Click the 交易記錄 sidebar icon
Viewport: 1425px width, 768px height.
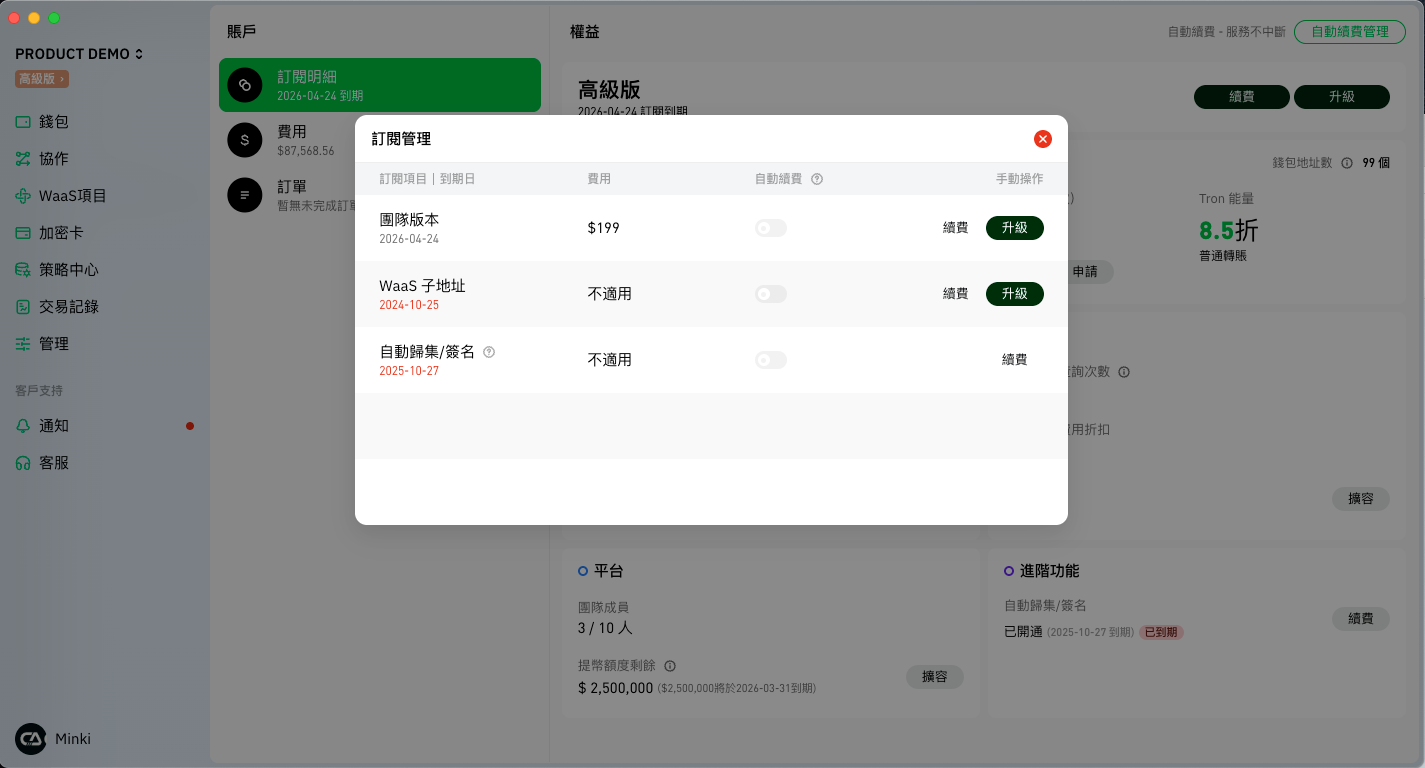[23, 307]
